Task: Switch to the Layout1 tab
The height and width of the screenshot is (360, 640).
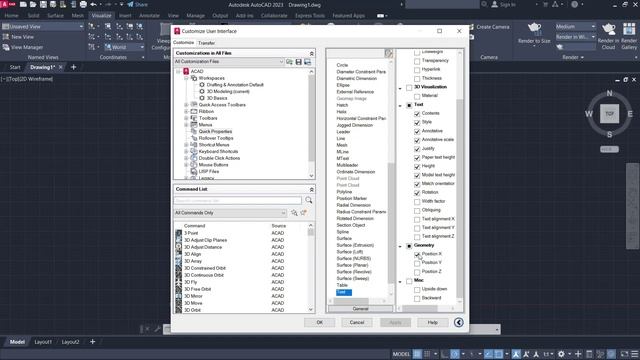Action: pos(43,342)
